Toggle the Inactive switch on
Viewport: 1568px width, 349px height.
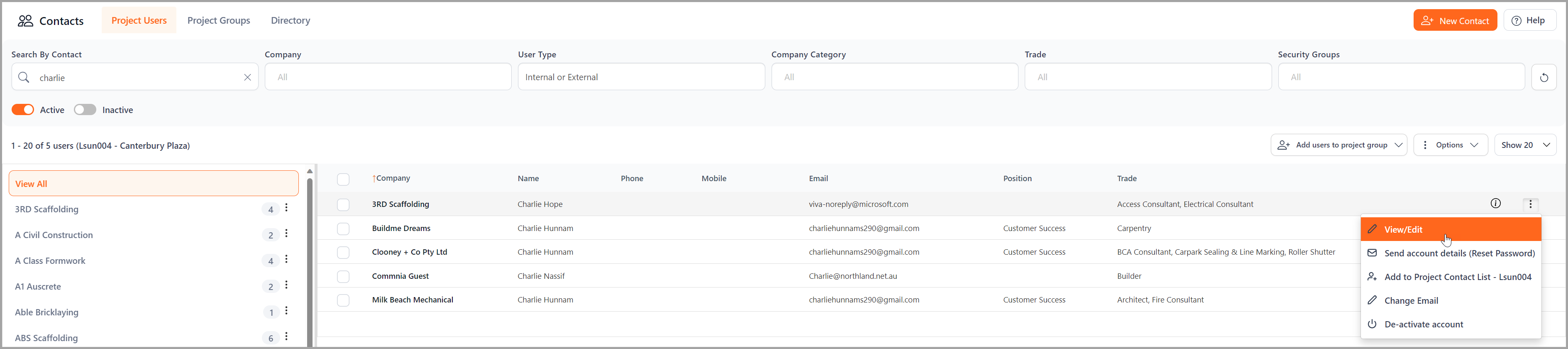coord(85,110)
